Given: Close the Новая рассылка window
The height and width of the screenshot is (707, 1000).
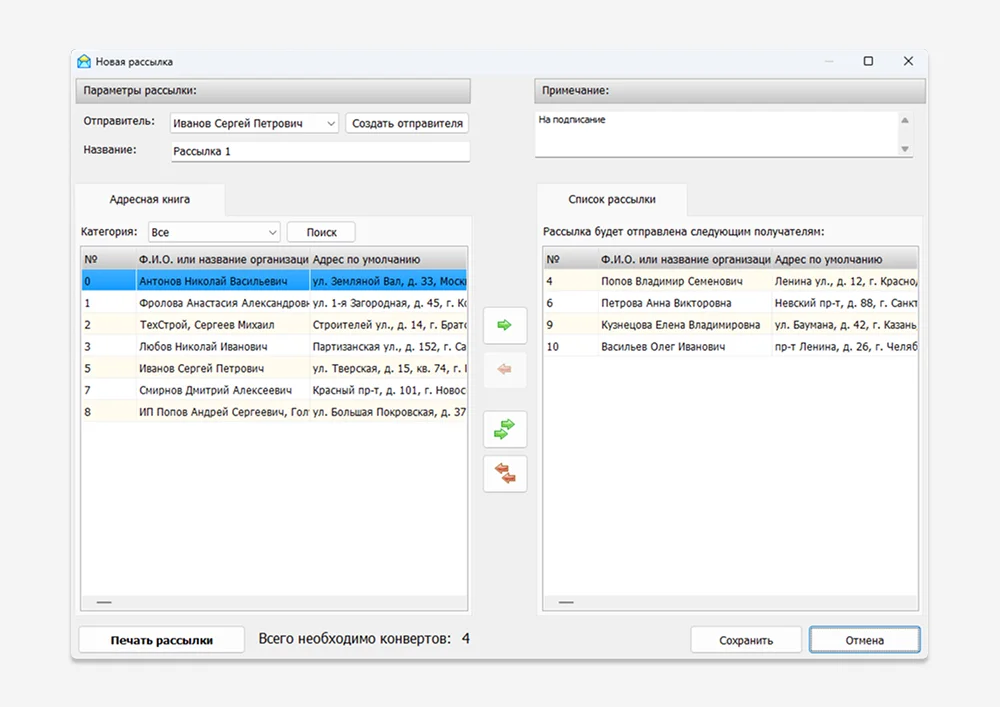Looking at the screenshot, I should (908, 61).
